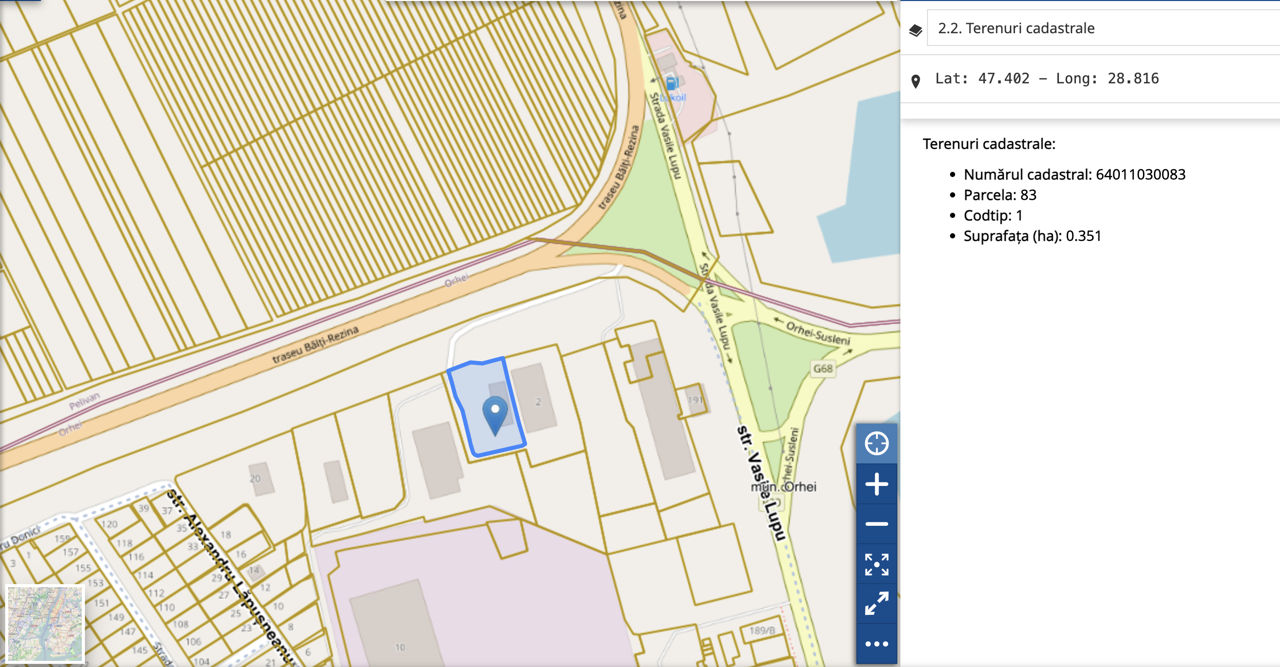1280x667 pixels.
Task: Select the Parcela: 83 line
Action: [1000, 195]
